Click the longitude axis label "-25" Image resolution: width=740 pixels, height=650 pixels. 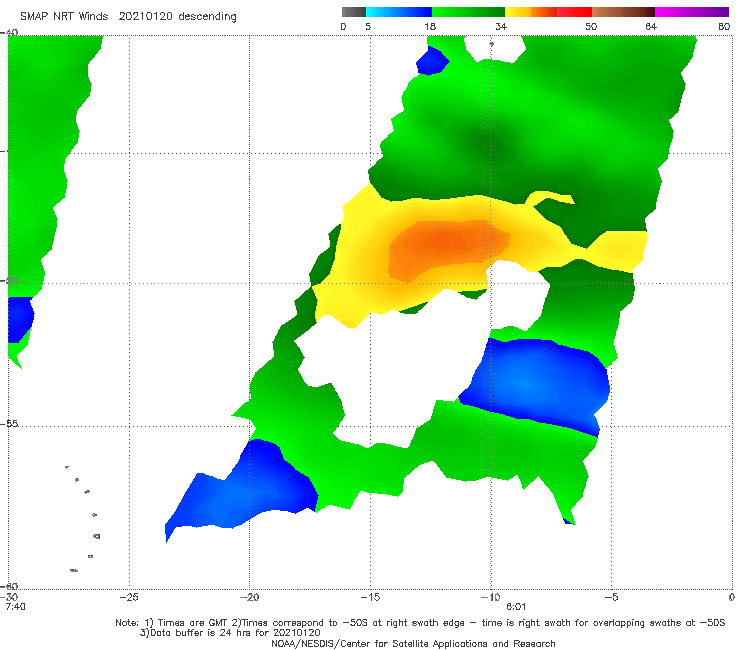[x=129, y=597]
